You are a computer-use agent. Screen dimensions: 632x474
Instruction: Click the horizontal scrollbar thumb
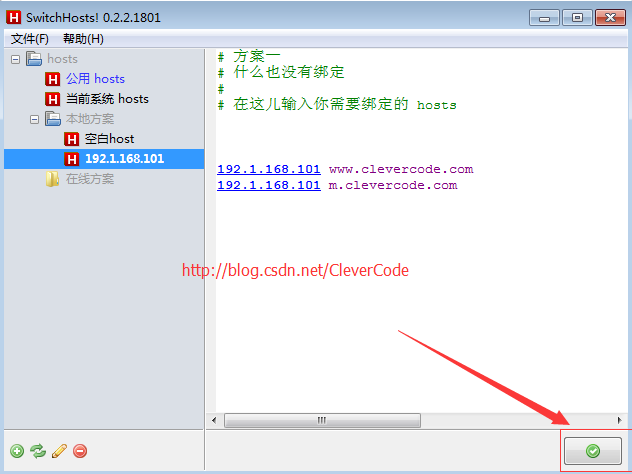(x=322, y=420)
